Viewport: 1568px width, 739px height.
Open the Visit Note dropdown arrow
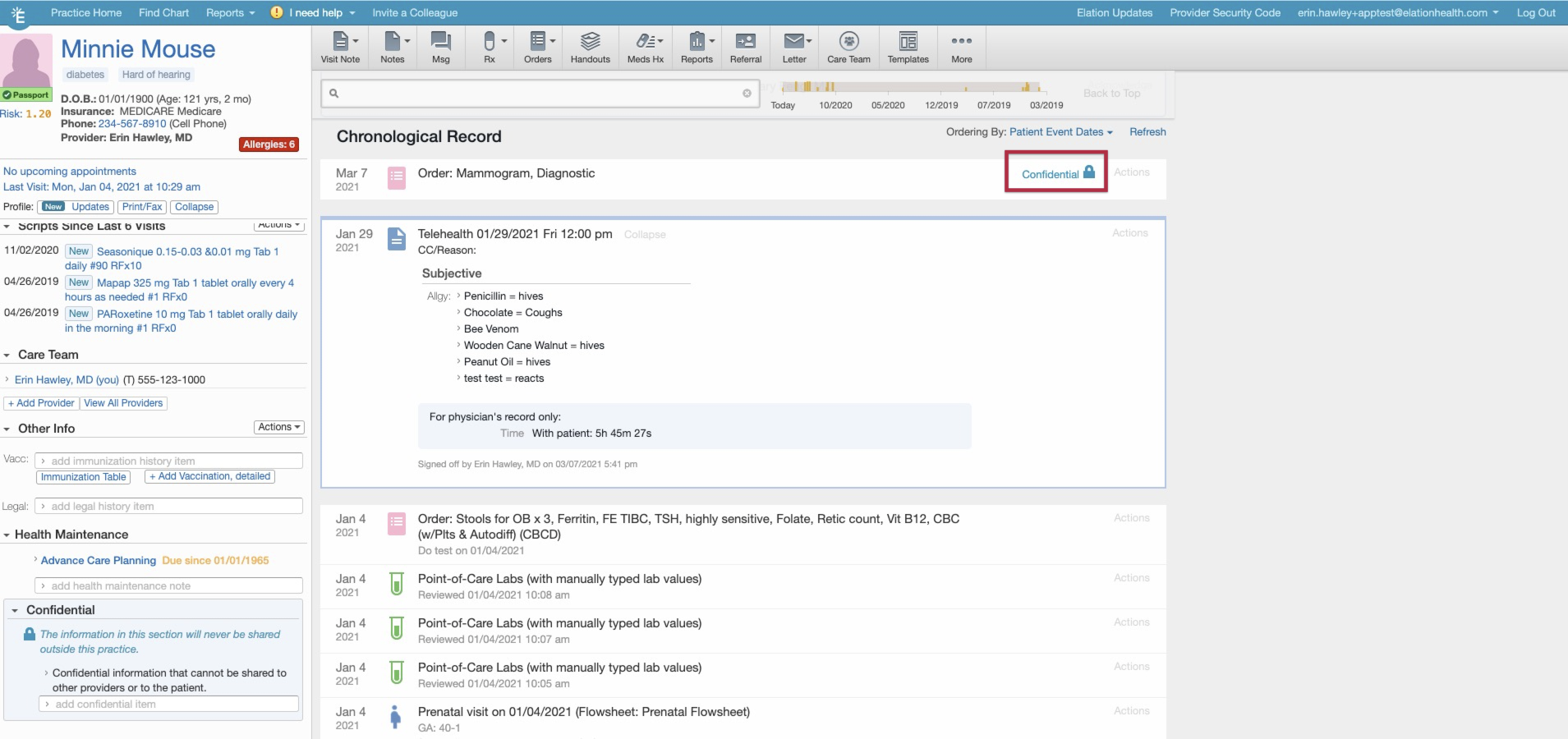coord(355,39)
